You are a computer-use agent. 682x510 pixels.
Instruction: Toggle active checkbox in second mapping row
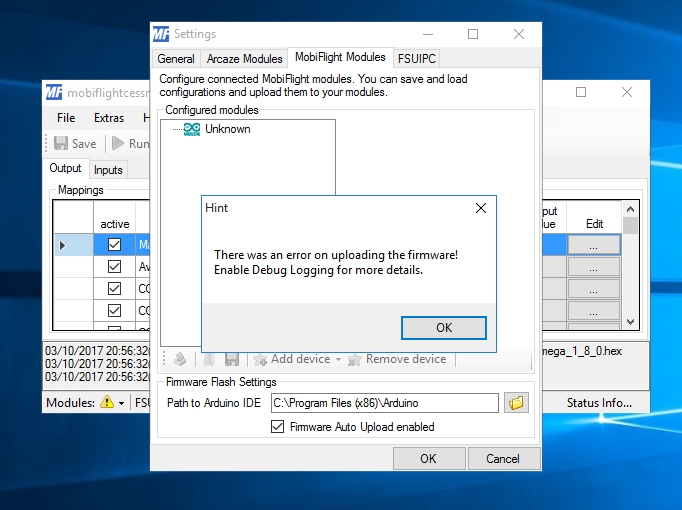pyautogui.click(x=114, y=267)
